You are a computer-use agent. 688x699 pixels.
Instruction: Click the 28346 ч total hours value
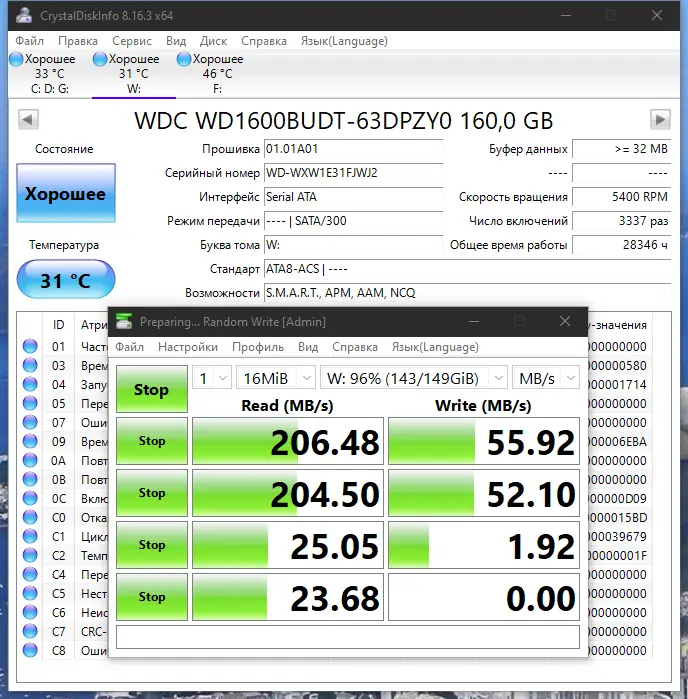tap(621, 245)
